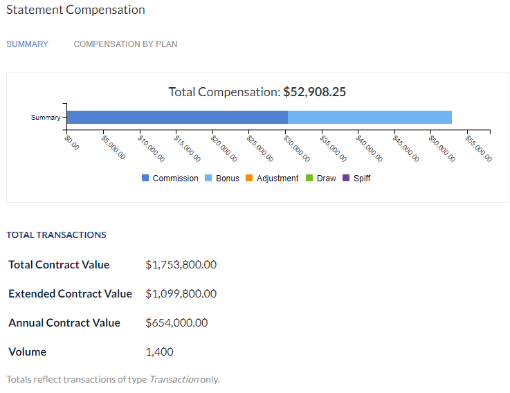Click the light blue Bonus bar segment
This screenshot has width=510, height=393.
370,117
